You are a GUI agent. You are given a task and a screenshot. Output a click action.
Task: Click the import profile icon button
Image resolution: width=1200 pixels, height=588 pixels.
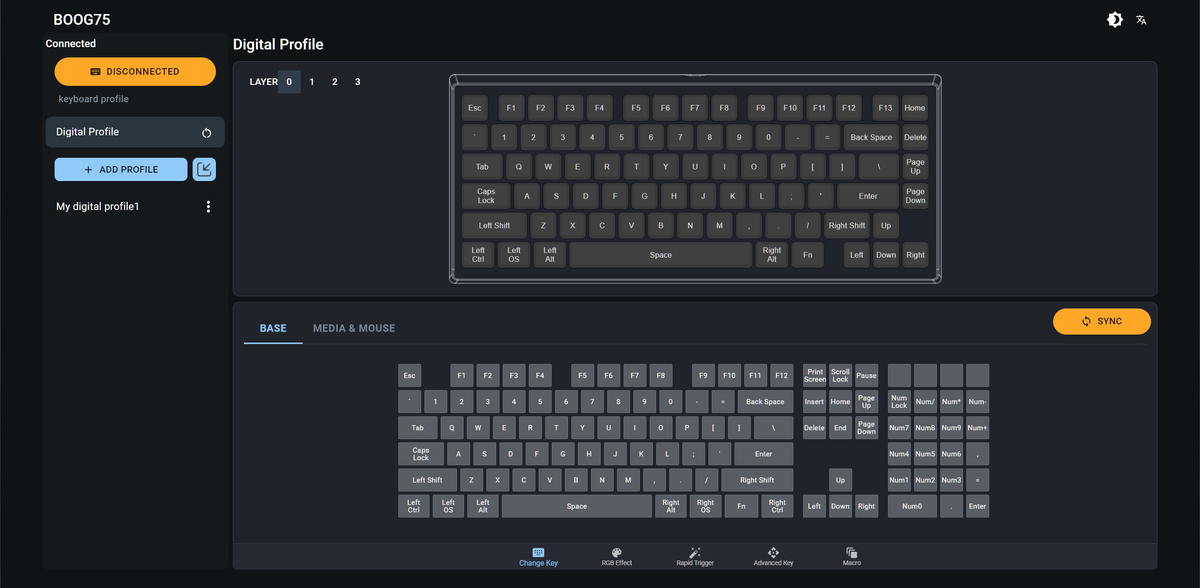tap(204, 169)
